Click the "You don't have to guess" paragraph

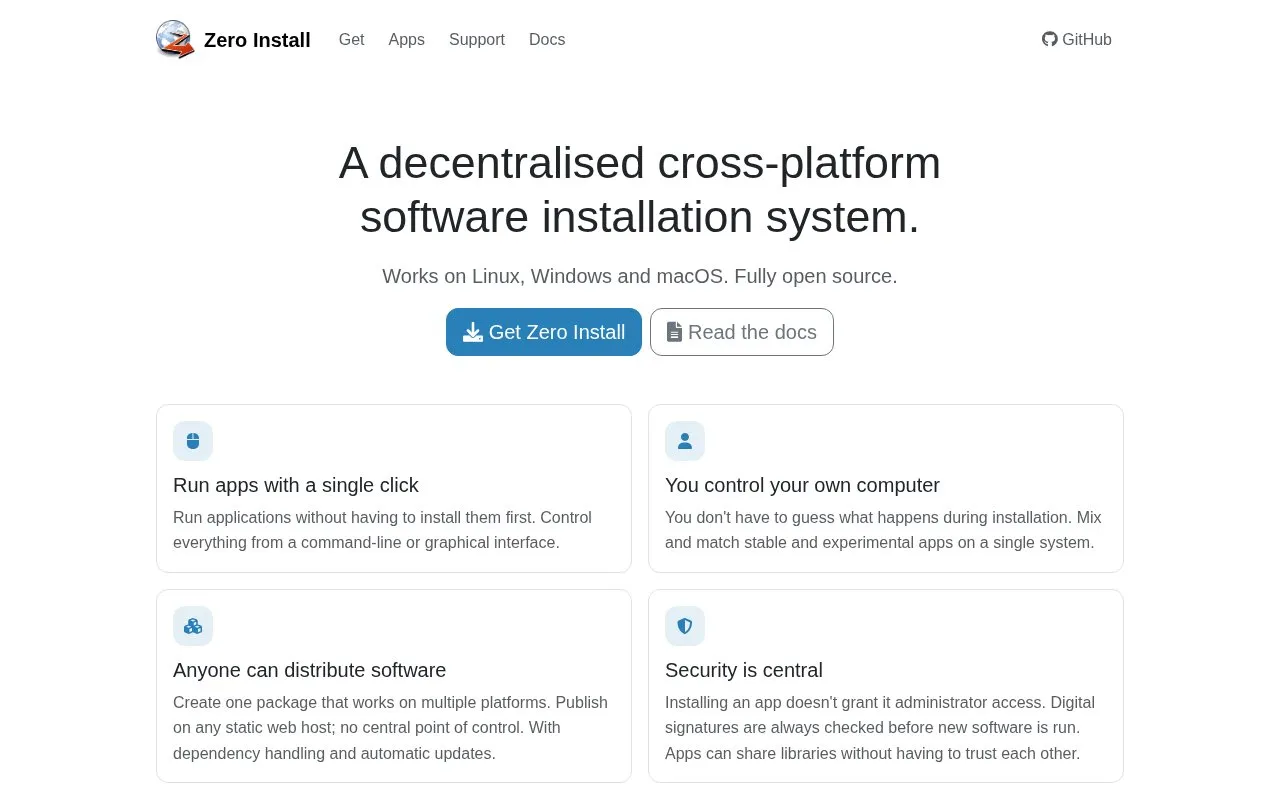(x=883, y=530)
